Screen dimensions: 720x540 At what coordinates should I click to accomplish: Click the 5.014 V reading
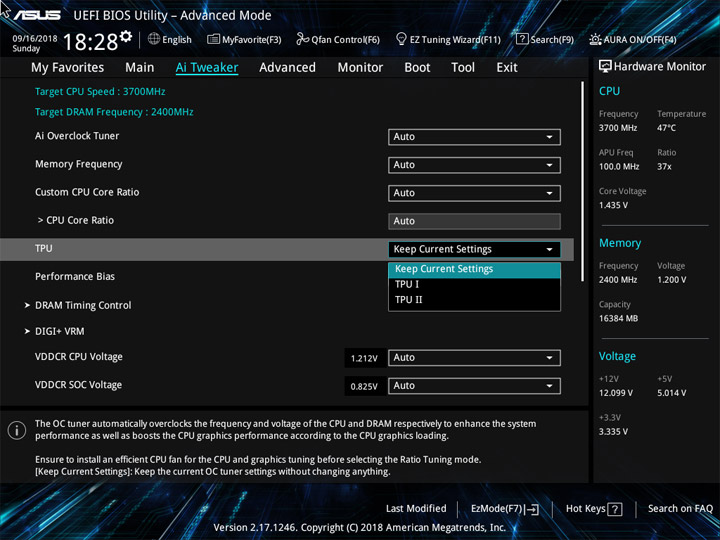click(x=672, y=393)
